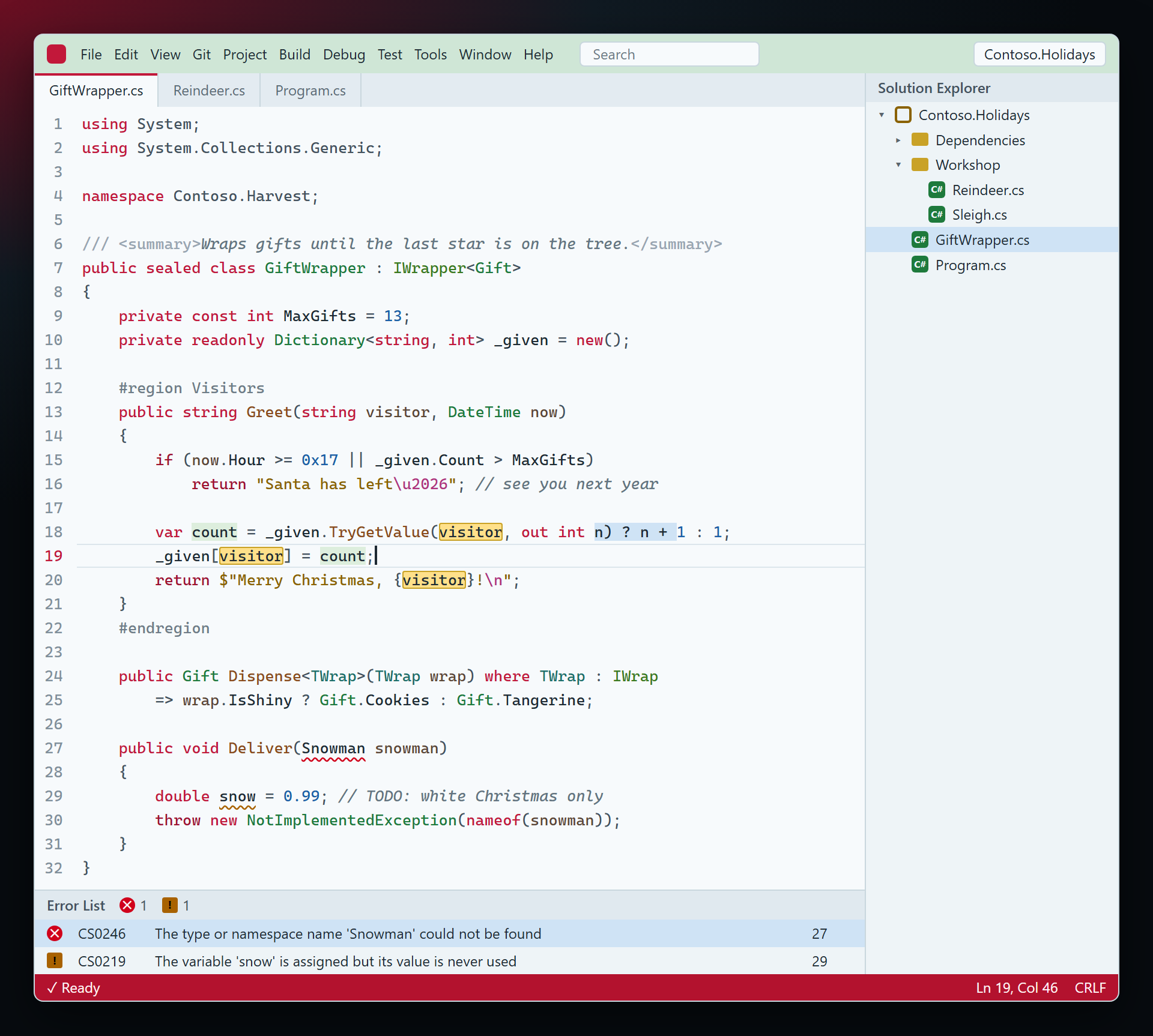Click the C# icon beside Program.cs in Solution Explorer
Viewport: 1153px width, 1036px height.
920,265
